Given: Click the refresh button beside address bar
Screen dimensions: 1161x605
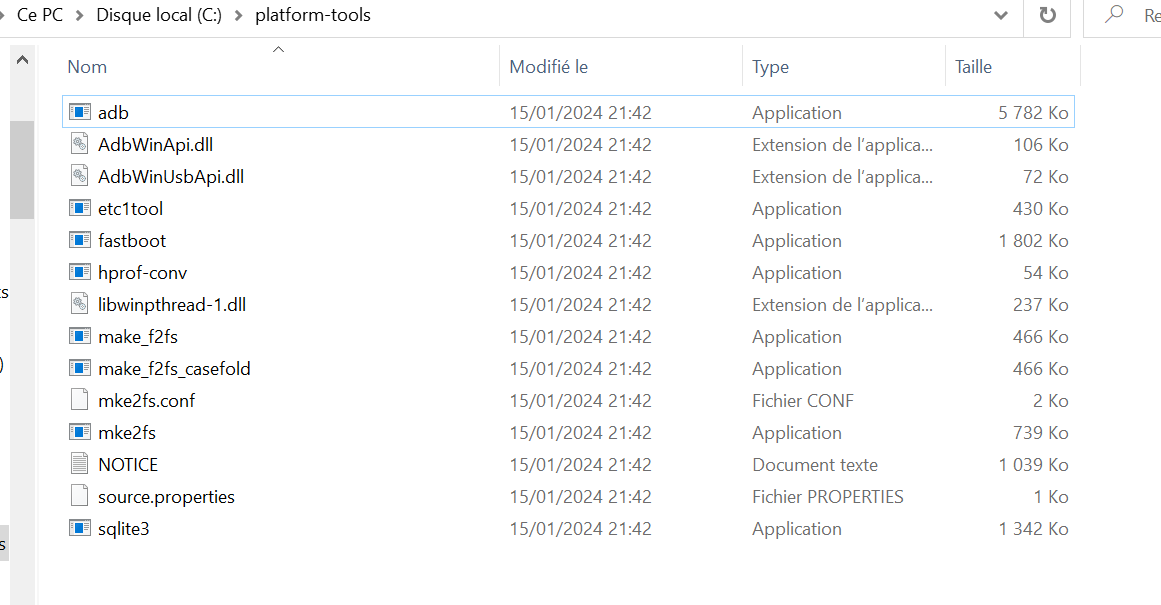Looking at the screenshot, I should point(1047,16).
